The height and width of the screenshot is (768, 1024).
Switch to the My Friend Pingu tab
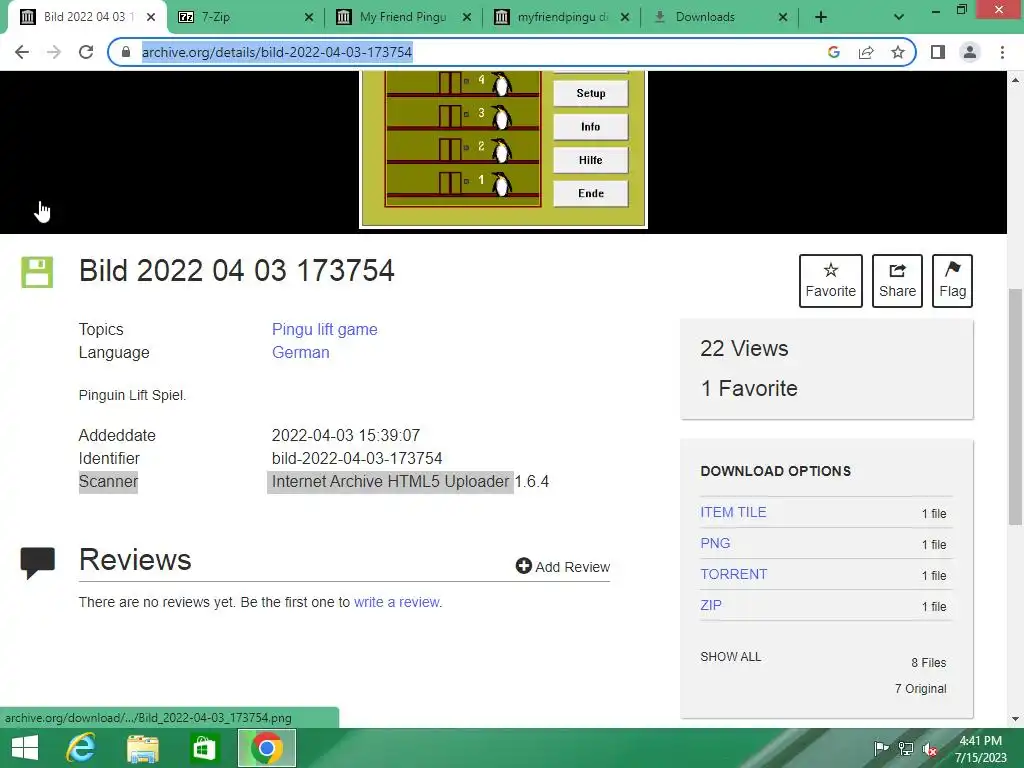[403, 17]
